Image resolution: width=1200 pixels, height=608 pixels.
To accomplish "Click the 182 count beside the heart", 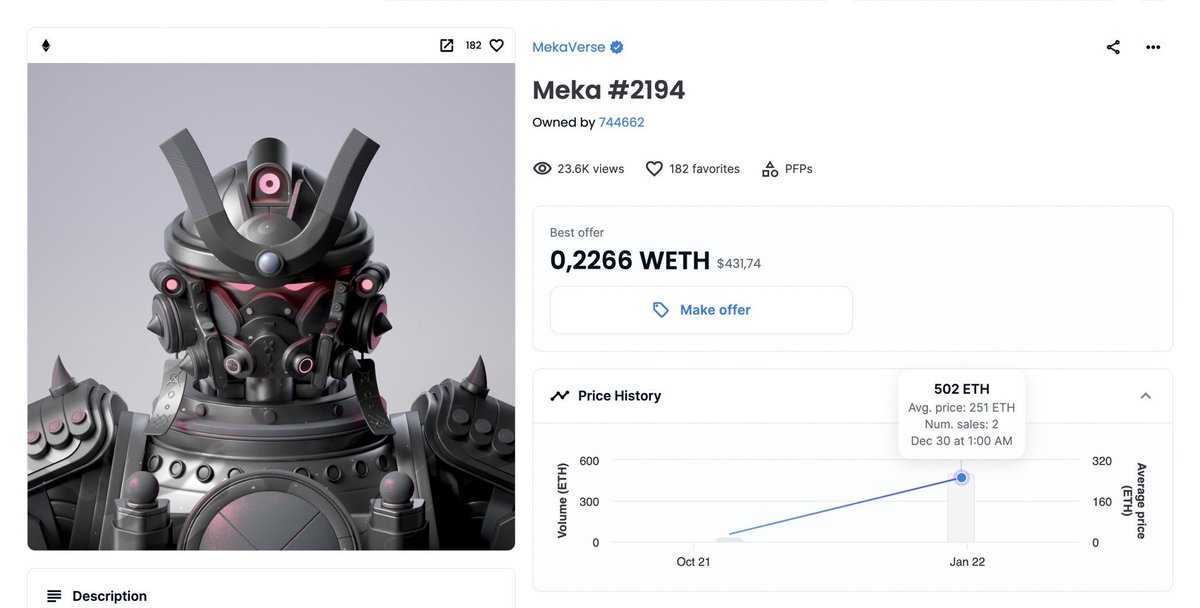I will pos(474,45).
